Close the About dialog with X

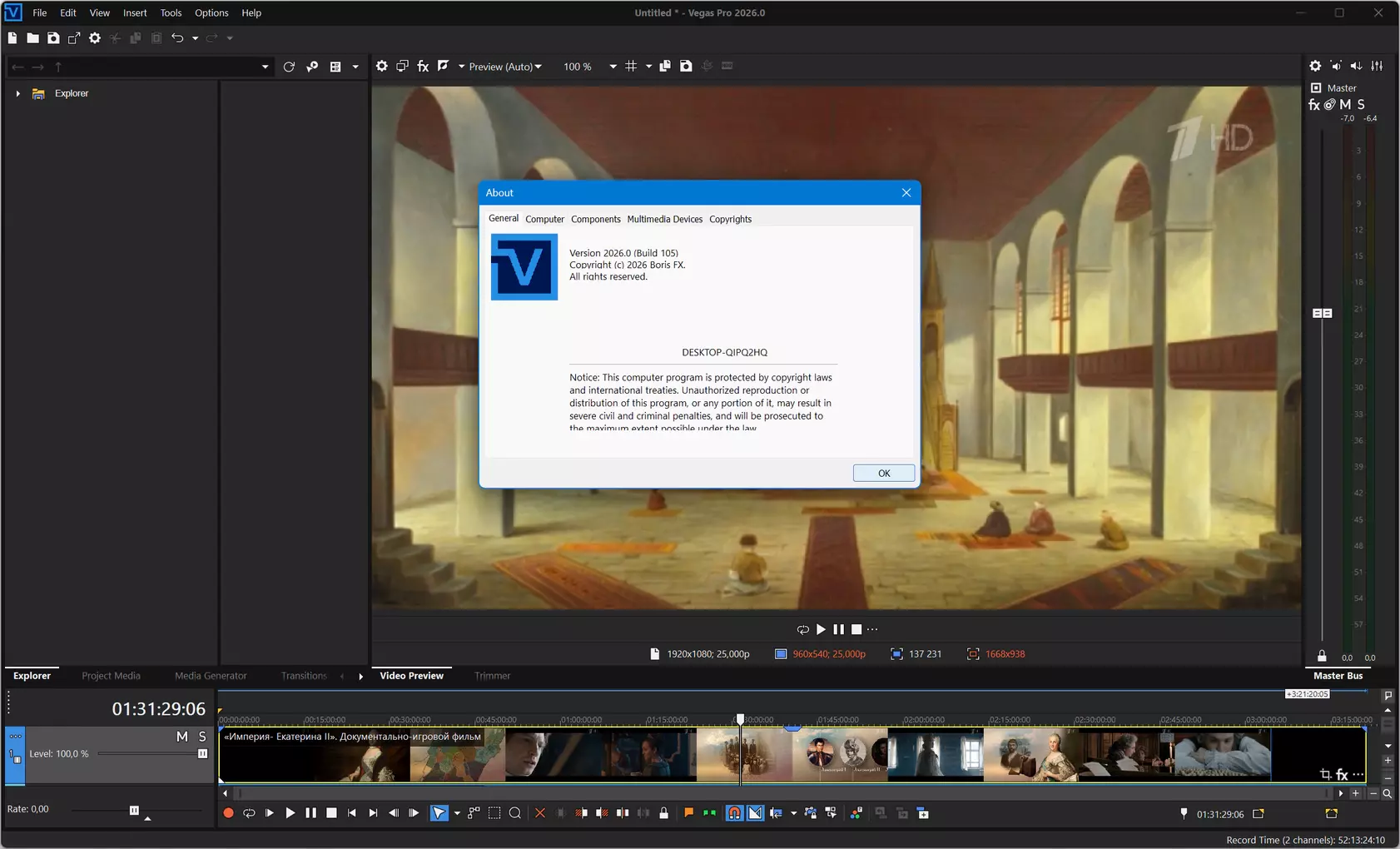(x=906, y=193)
